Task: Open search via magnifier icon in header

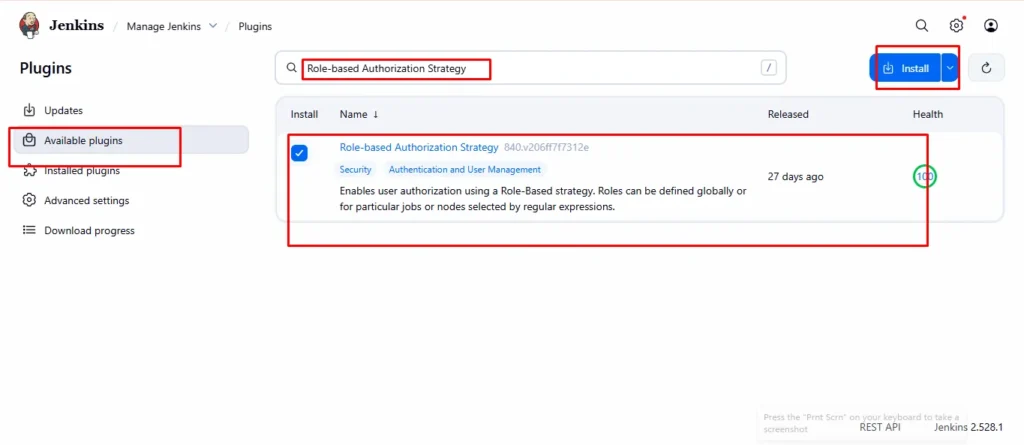Action: 922,26
